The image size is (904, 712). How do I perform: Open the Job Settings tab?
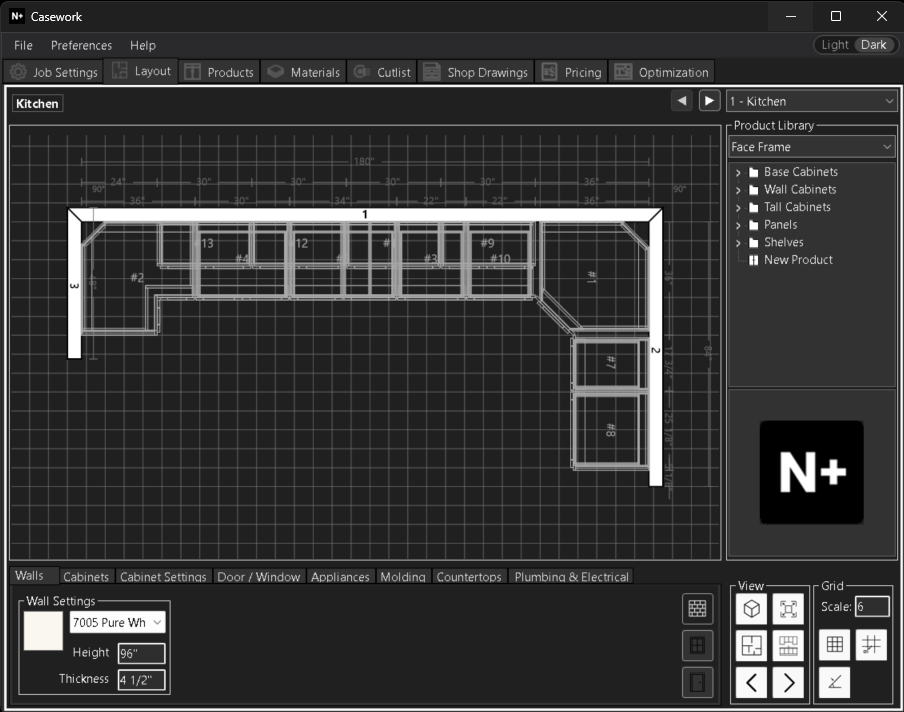[x=53, y=72]
